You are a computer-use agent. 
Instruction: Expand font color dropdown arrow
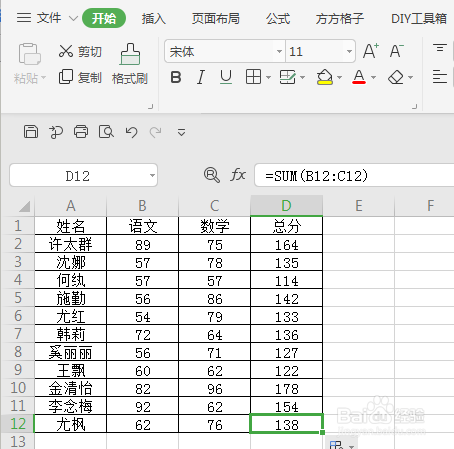(374, 78)
